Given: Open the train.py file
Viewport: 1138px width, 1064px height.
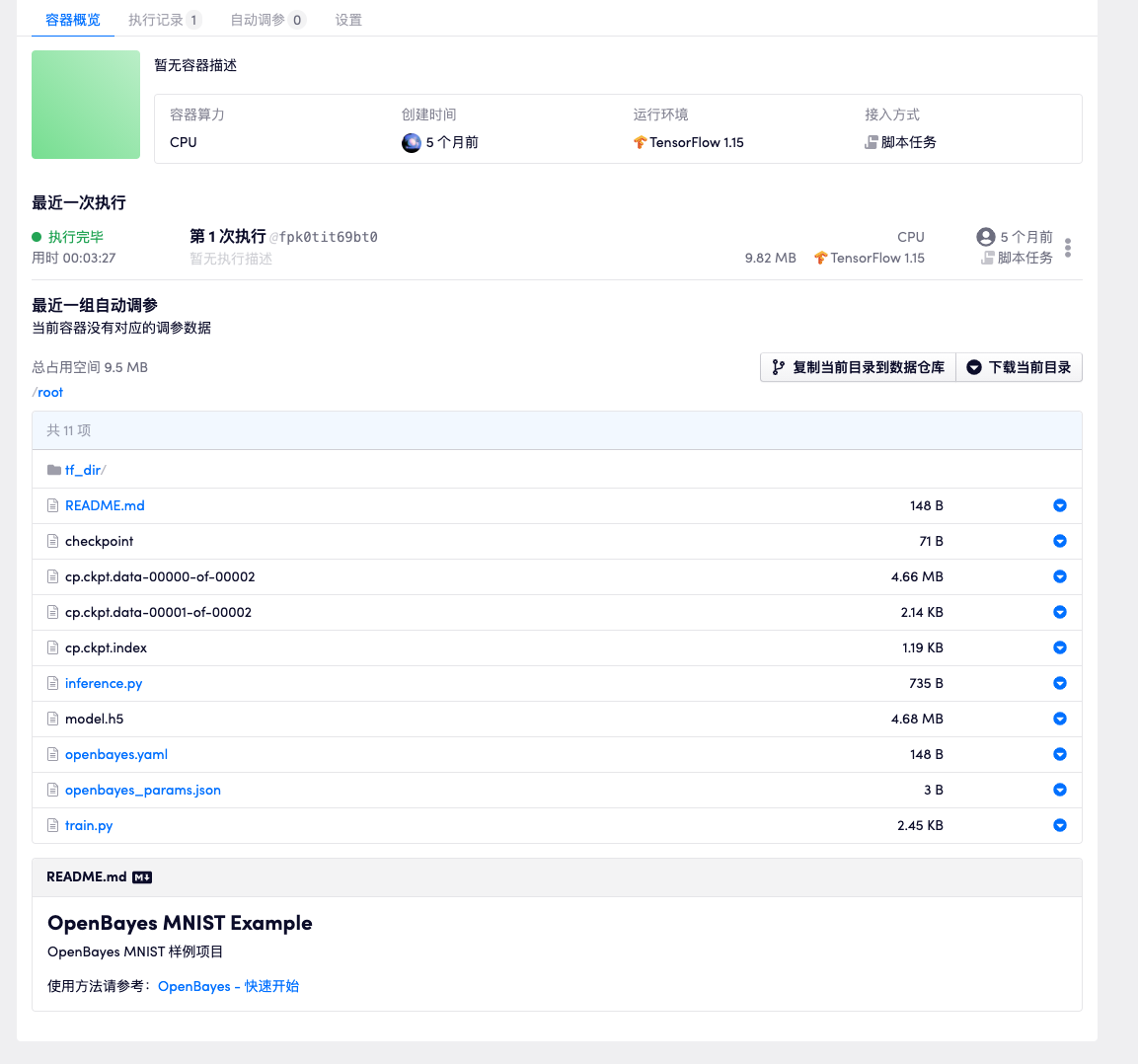Looking at the screenshot, I should [x=89, y=825].
